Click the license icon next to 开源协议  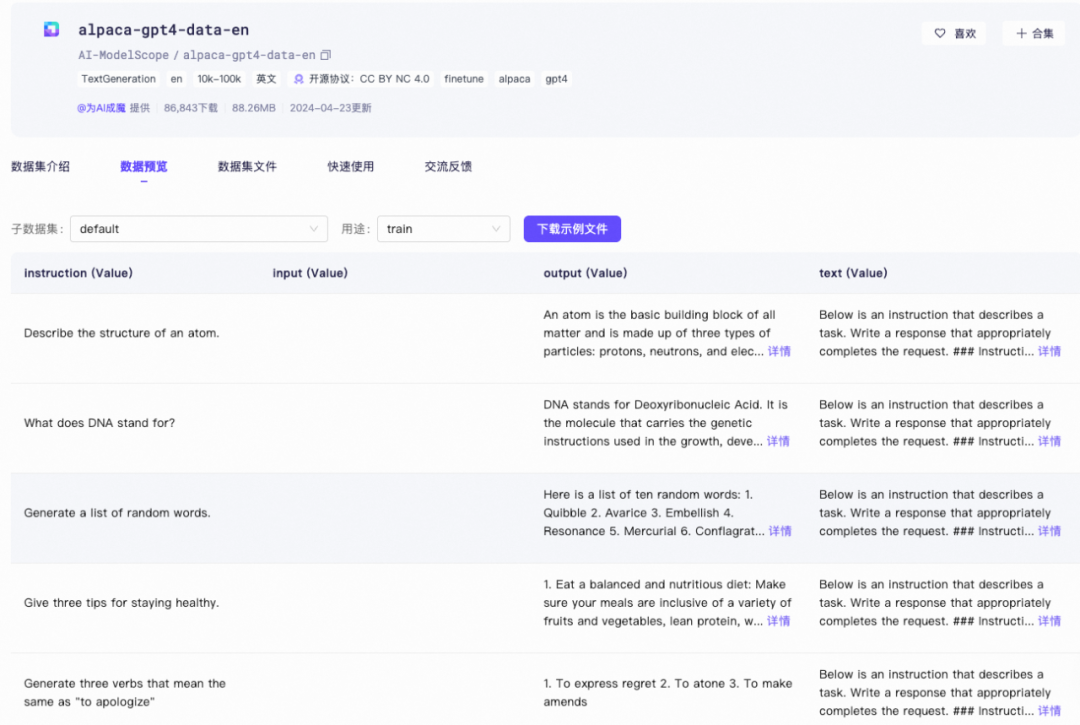point(298,79)
